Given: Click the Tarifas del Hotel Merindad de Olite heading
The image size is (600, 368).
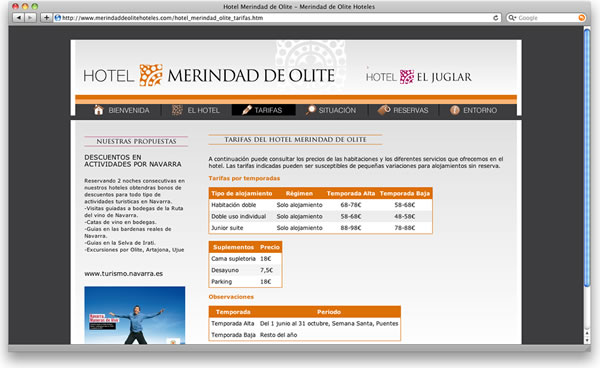Looking at the screenshot, I should click(295, 140).
